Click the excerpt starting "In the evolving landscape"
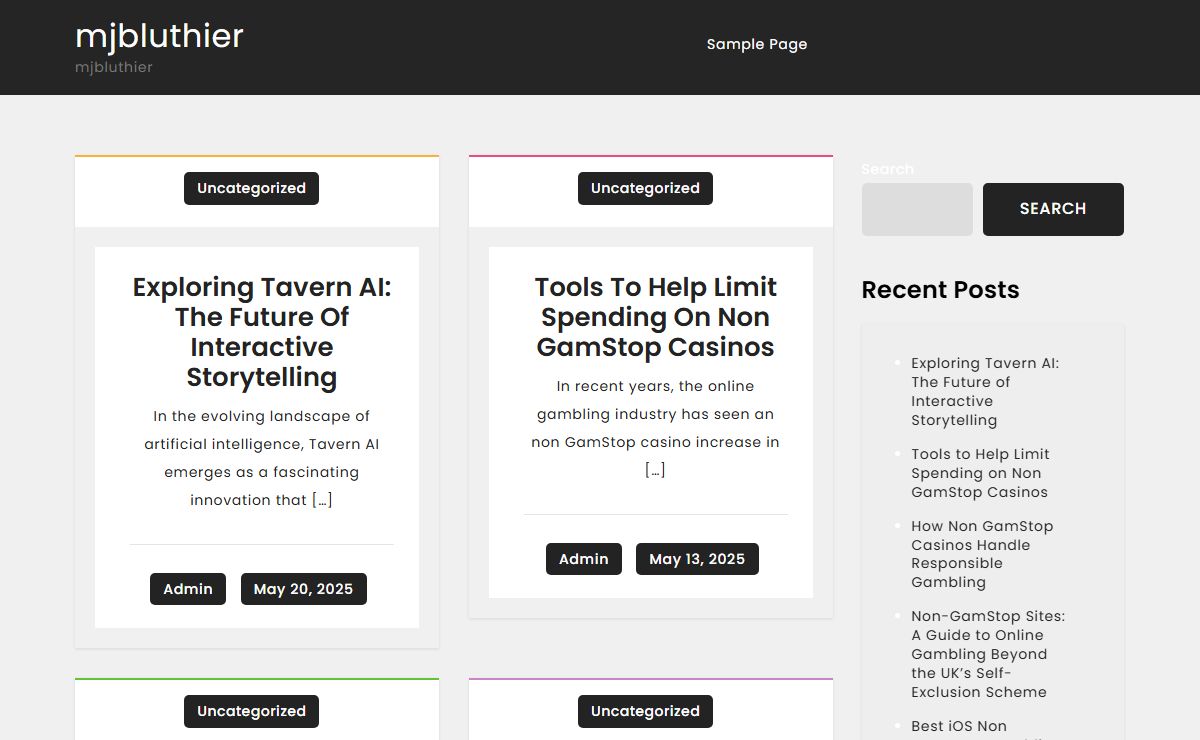The height and width of the screenshot is (740, 1200). pos(261,458)
